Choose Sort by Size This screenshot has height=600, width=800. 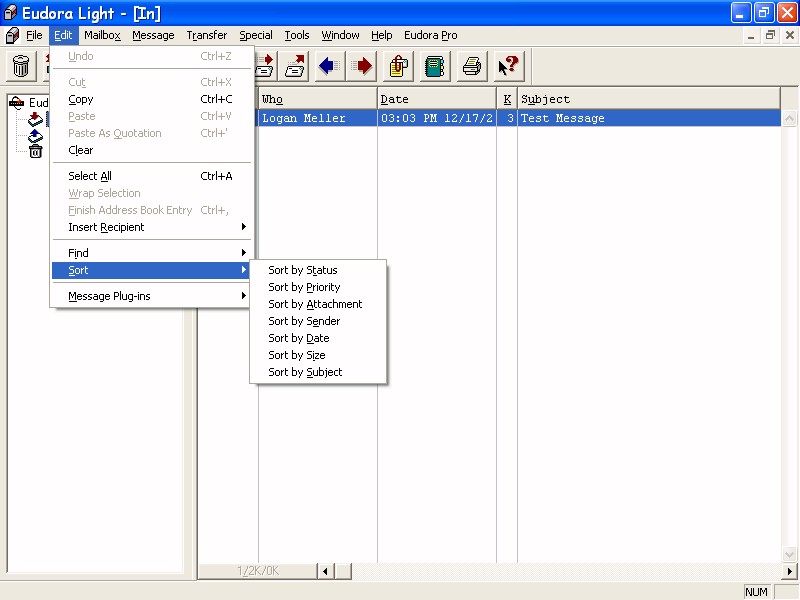[x=318, y=355]
